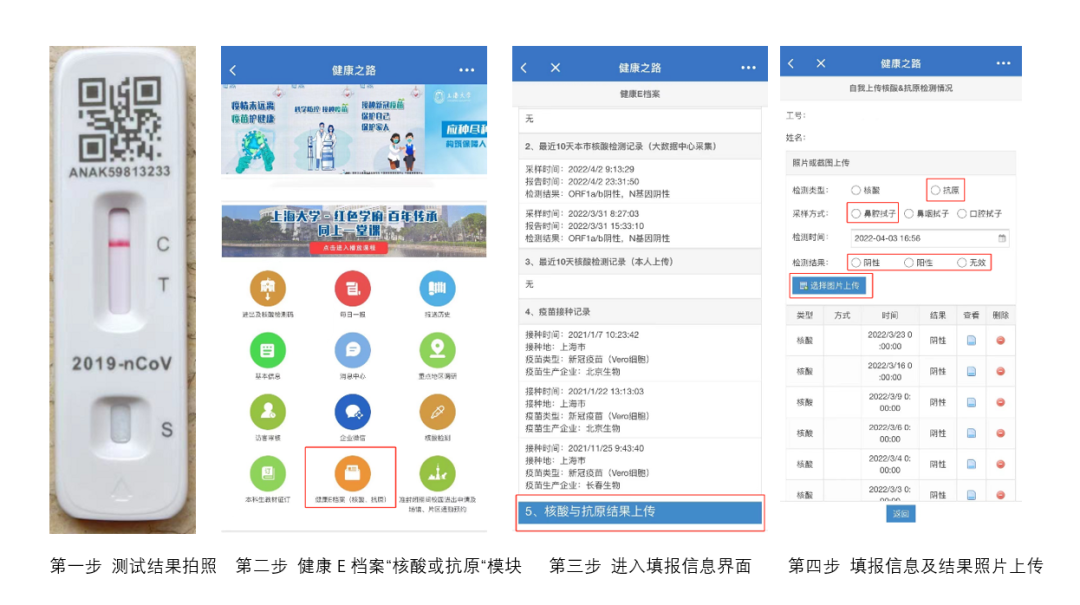This screenshot has width=1080, height=605.
Task: Select the 健康E档案（核酸、抗原）module icon
Action: 354,470
